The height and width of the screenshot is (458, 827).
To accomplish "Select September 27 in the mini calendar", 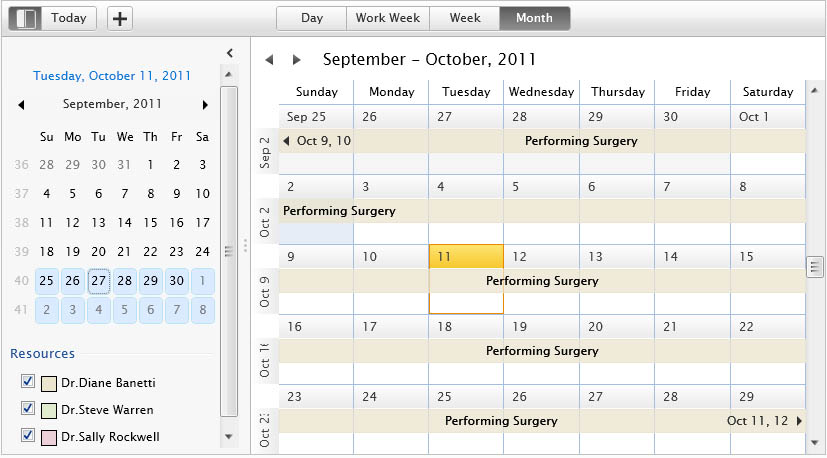I will coord(99,281).
